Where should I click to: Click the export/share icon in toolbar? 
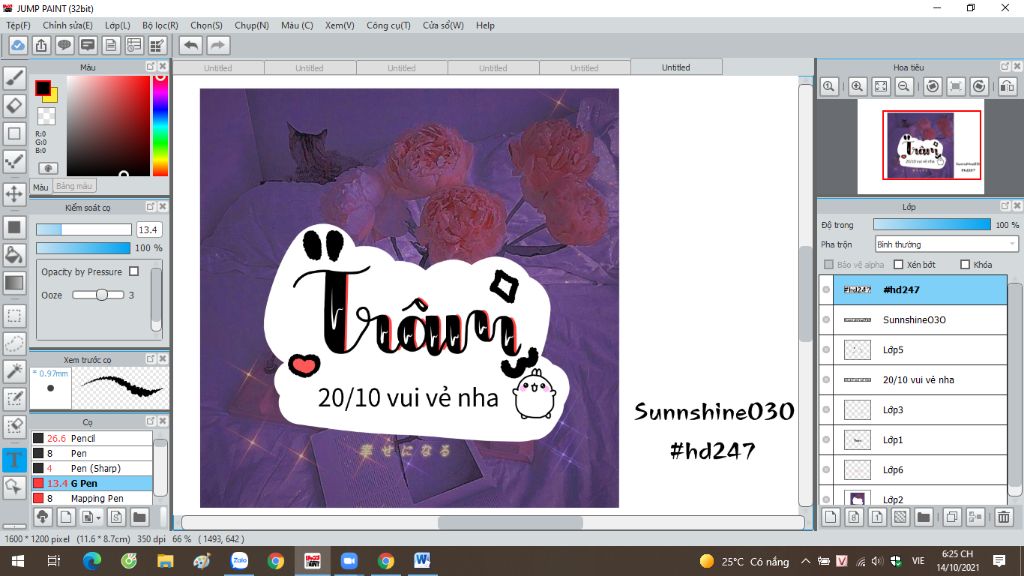41,45
